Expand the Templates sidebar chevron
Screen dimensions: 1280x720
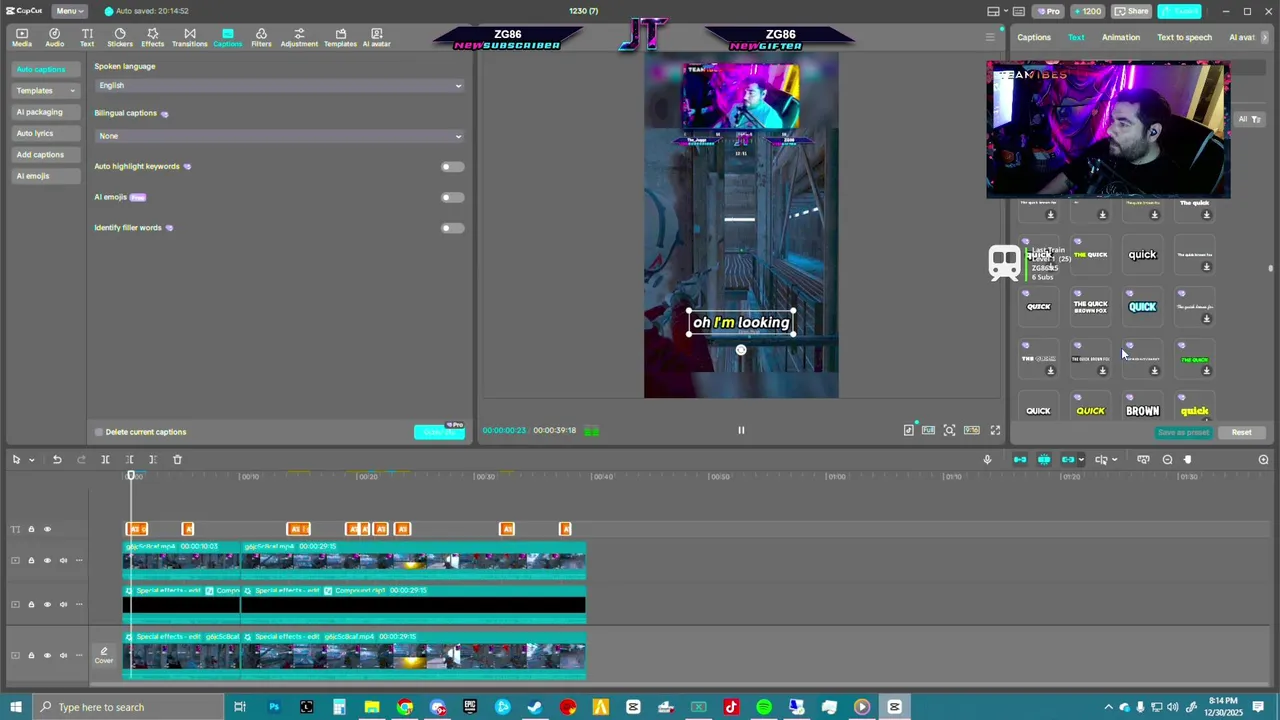[x=72, y=91]
